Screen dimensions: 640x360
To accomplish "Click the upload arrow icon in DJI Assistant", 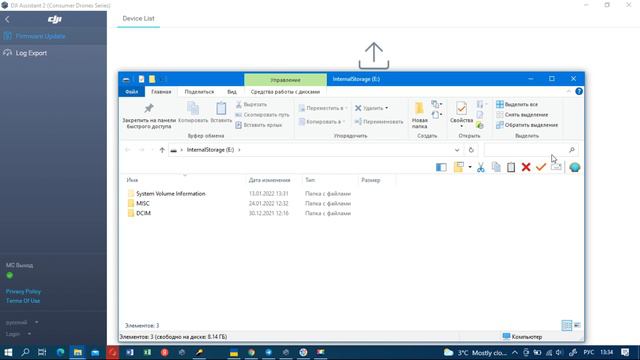I will click(x=374, y=56).
